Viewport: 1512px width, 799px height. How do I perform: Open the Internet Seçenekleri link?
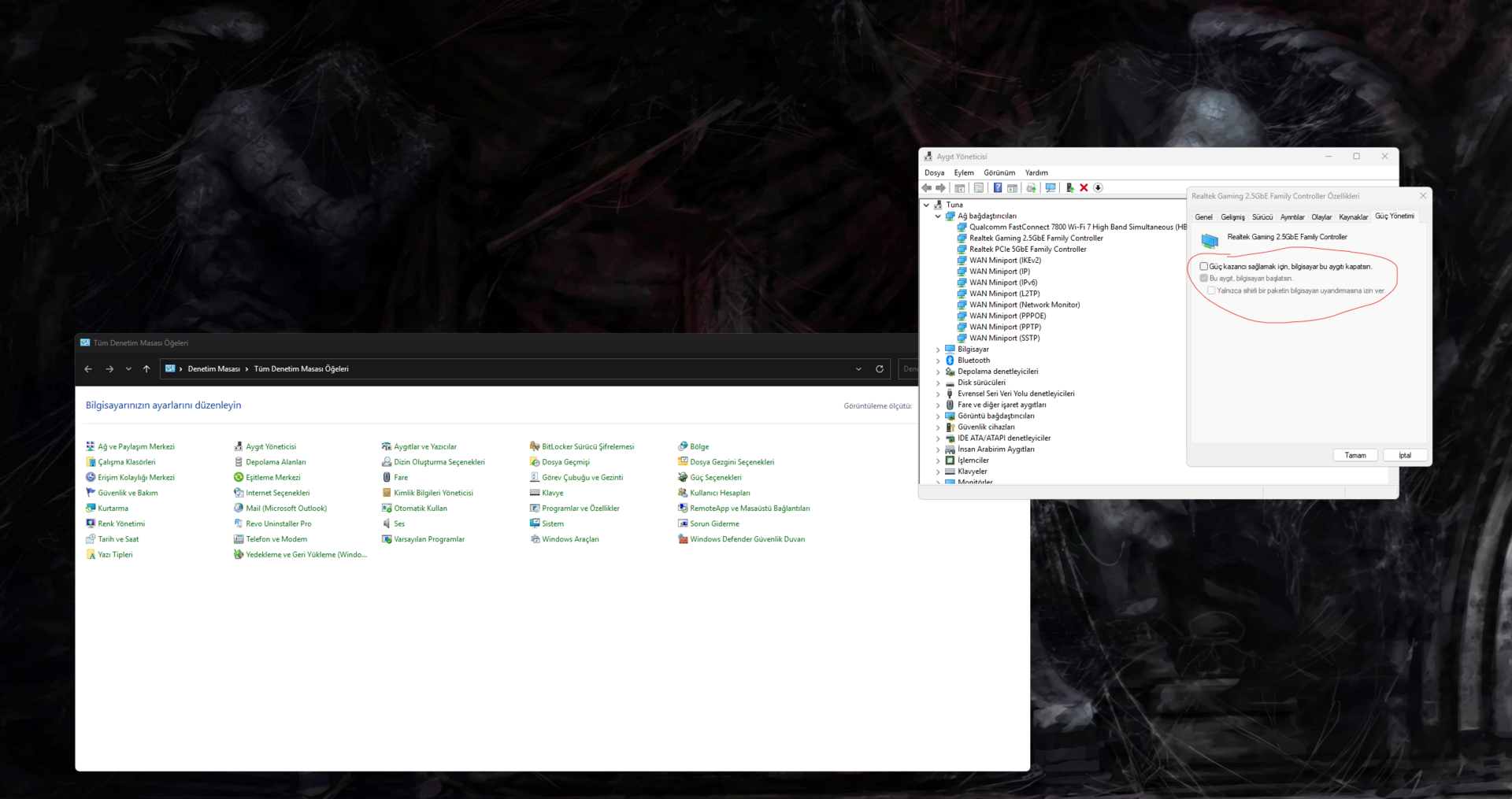(278, 494)
